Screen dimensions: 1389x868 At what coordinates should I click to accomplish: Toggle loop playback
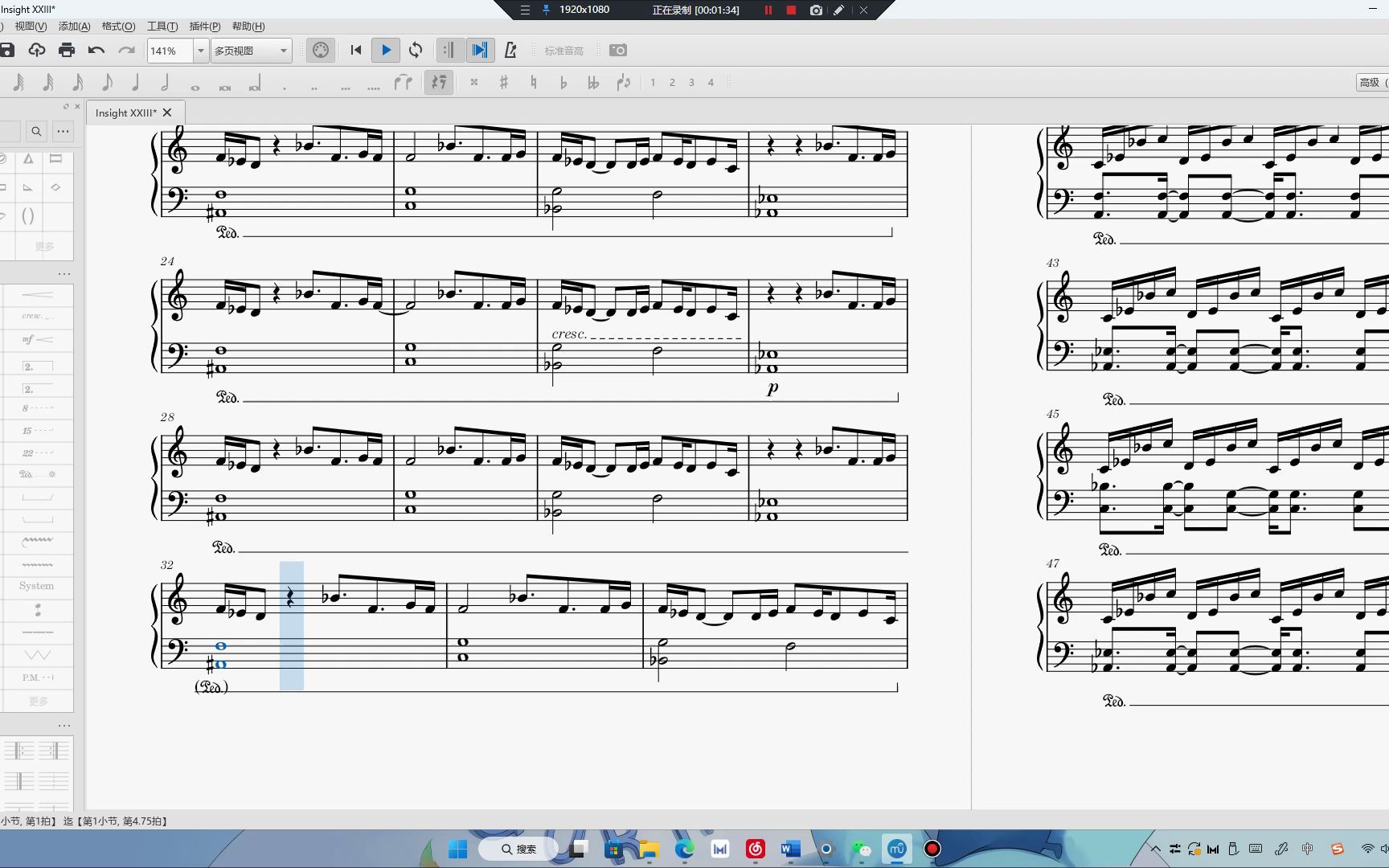click(x=416, y=50)
